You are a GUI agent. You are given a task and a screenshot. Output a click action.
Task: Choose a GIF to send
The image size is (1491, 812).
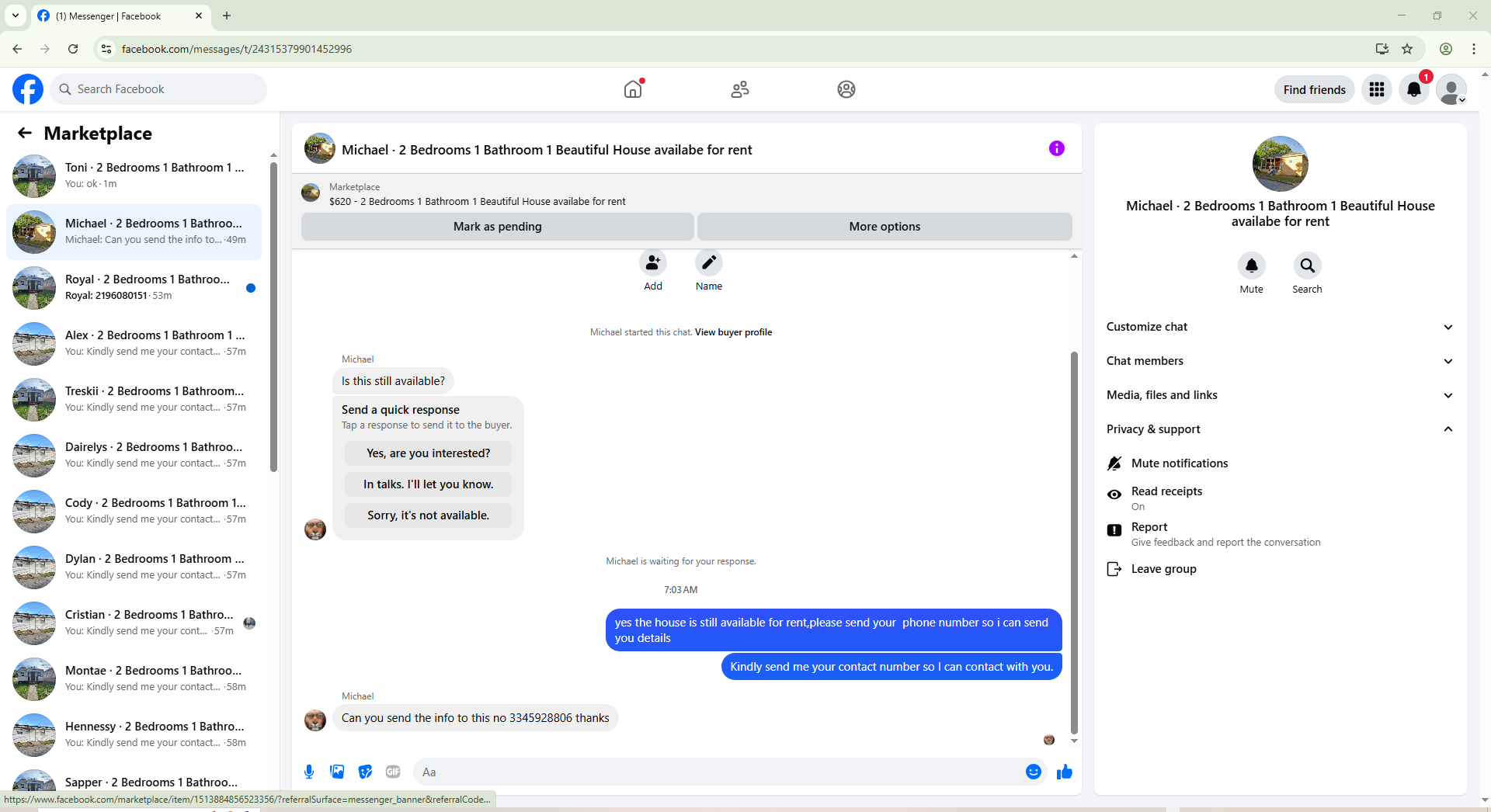(393, 772)
